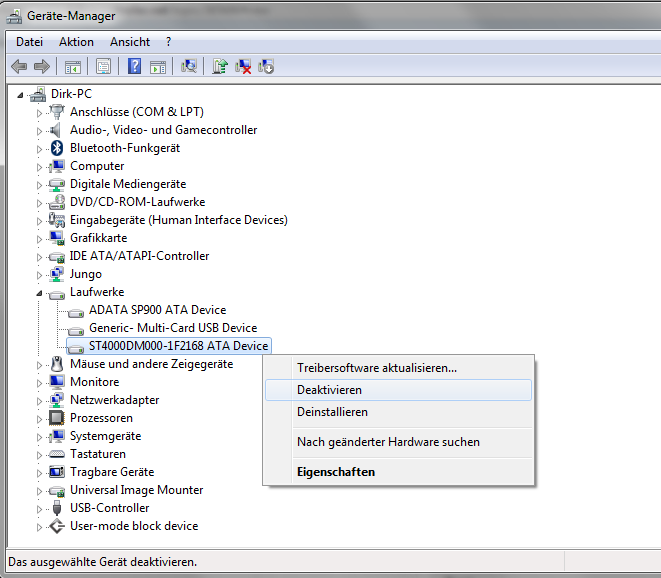Expand the Computer node
Image resolution: width=661 pixels, height=578 pixels.
click(39, 167)
